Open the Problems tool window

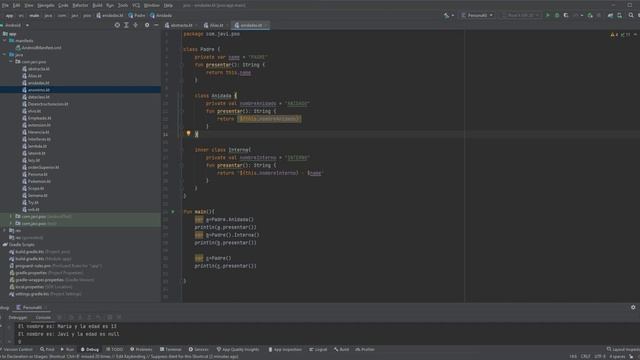coord(141,349)
